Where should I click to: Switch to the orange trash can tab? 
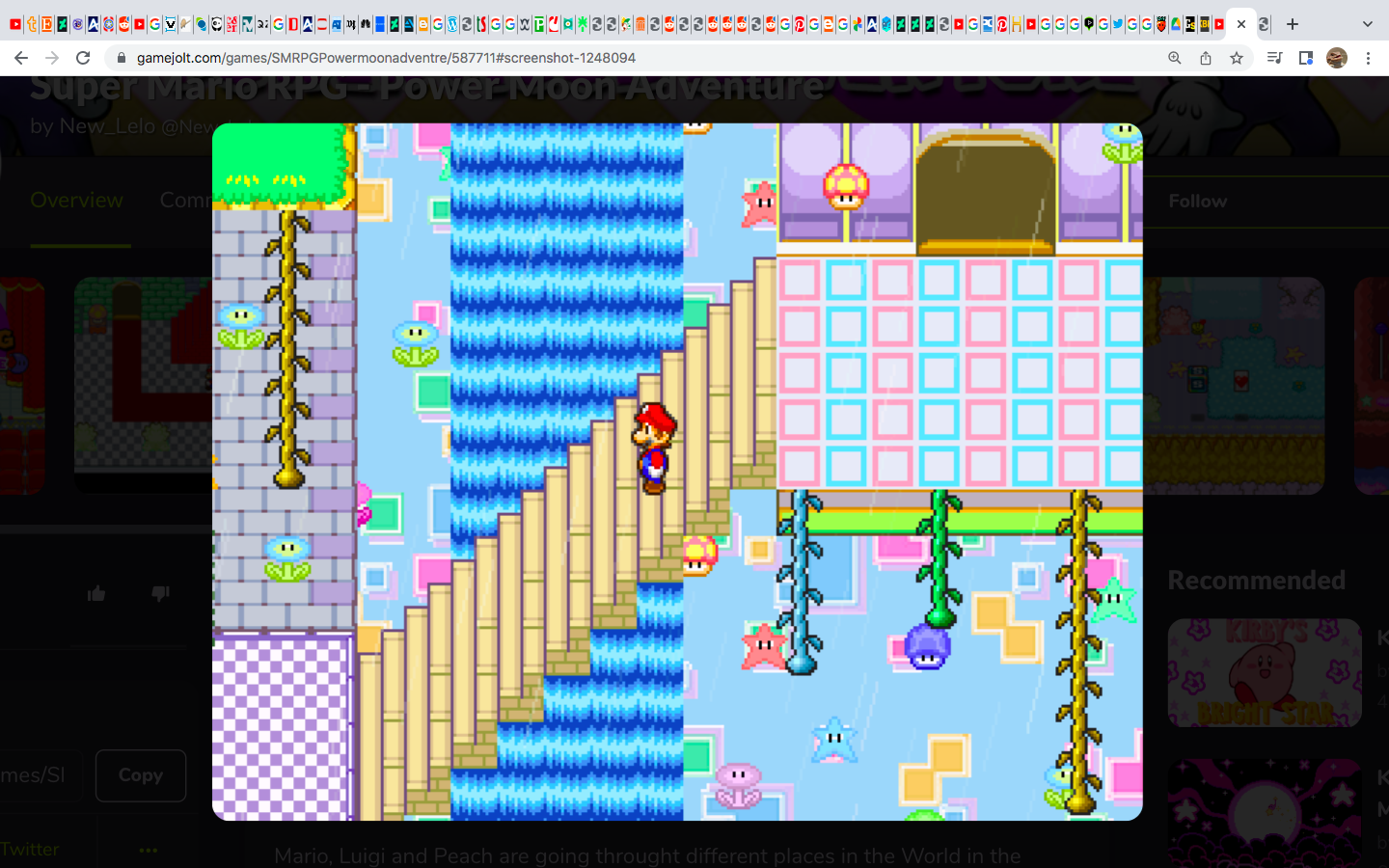[640, 24]
